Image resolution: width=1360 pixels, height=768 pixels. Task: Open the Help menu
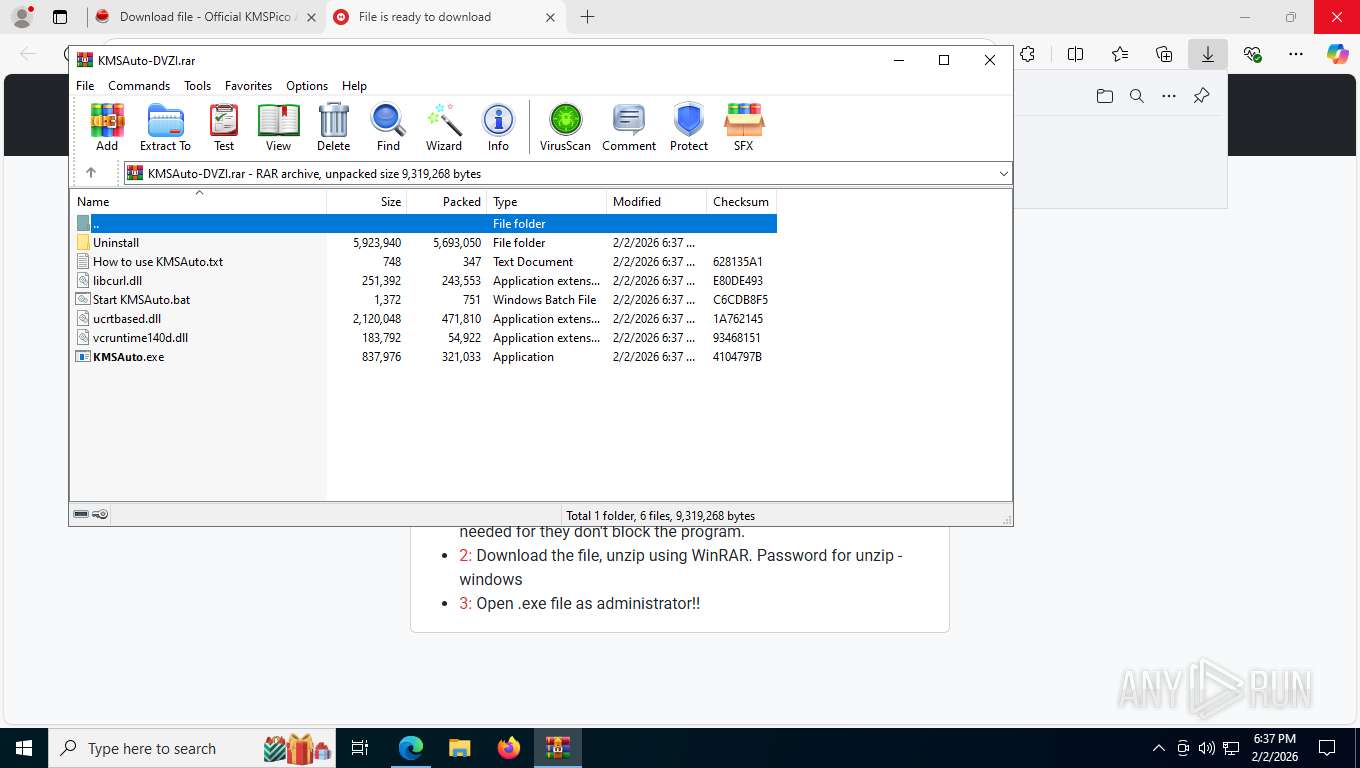pyautogui.click(x=354, y=86)
